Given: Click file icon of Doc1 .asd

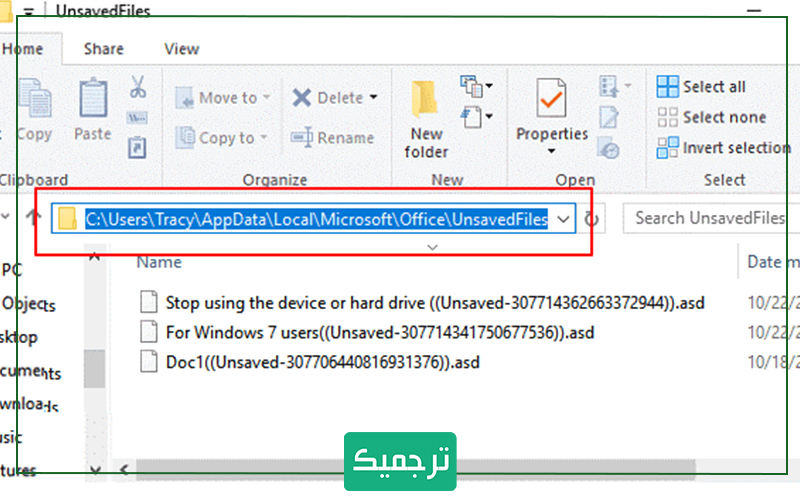Looking at the screenshot, I should 148,362.
